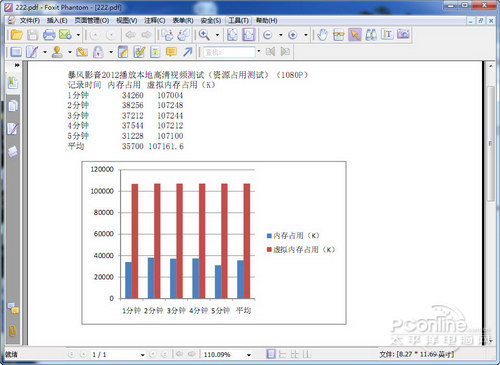The width and height of the screenshot is (500, 365).
Task: Toggle single page layout in status bar
Action: point(271,354)
